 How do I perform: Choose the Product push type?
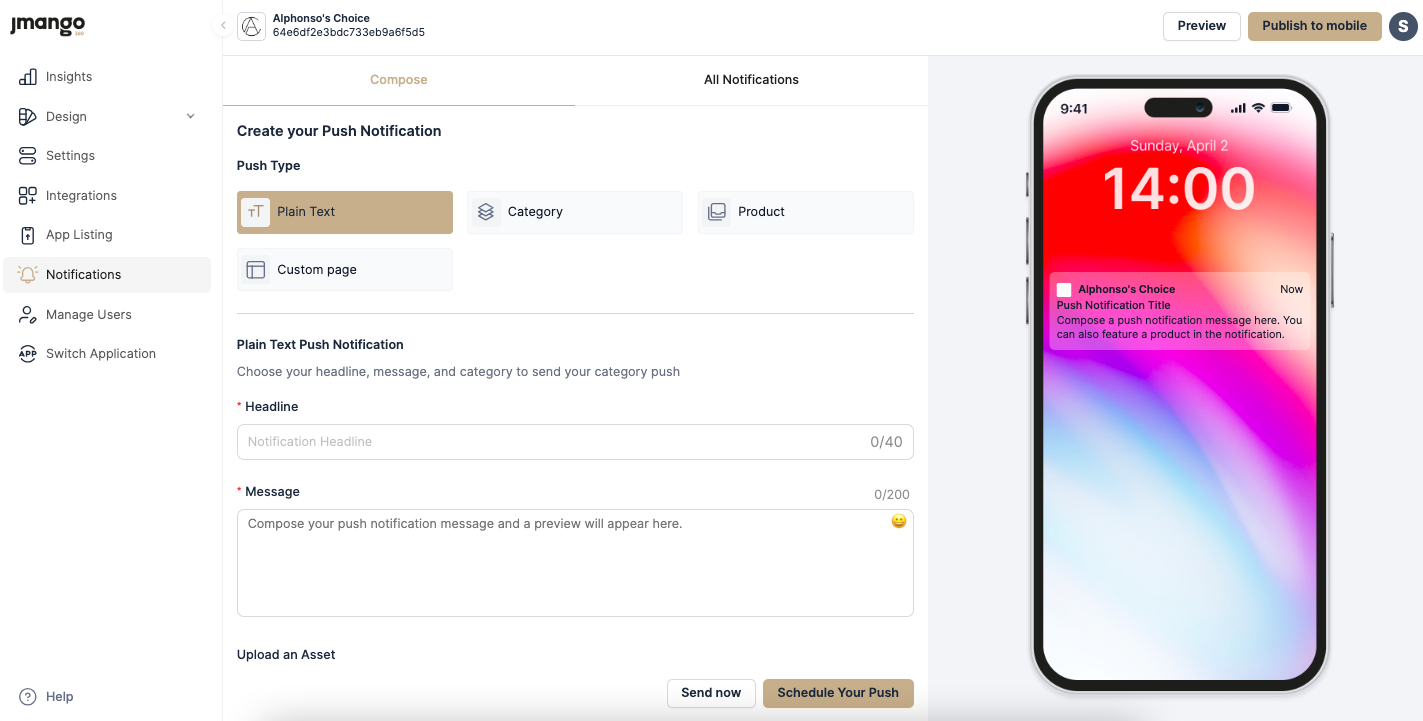(806, 212)
